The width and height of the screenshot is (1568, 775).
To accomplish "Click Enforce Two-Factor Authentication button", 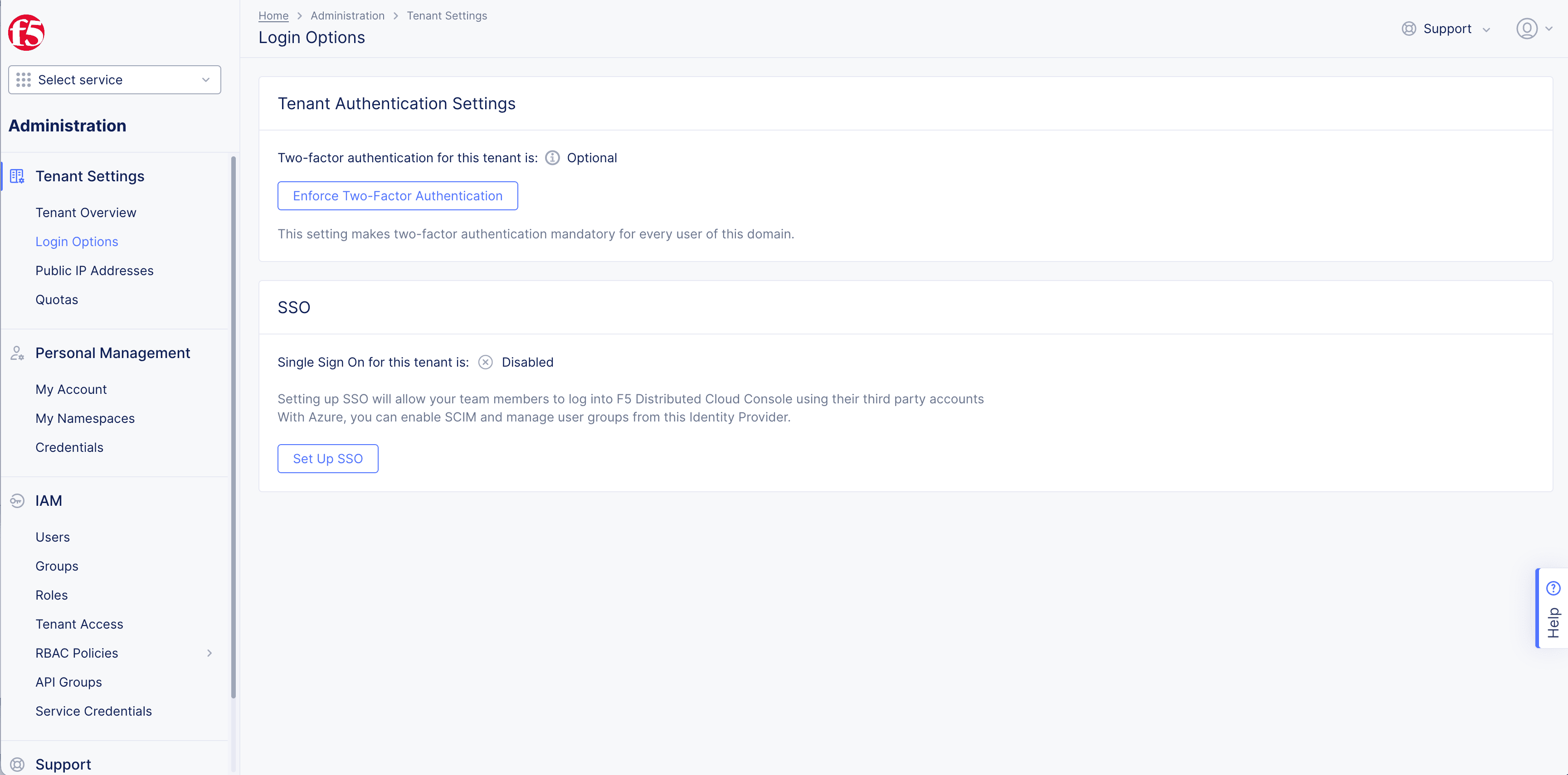I will click(x=398, y=195).
